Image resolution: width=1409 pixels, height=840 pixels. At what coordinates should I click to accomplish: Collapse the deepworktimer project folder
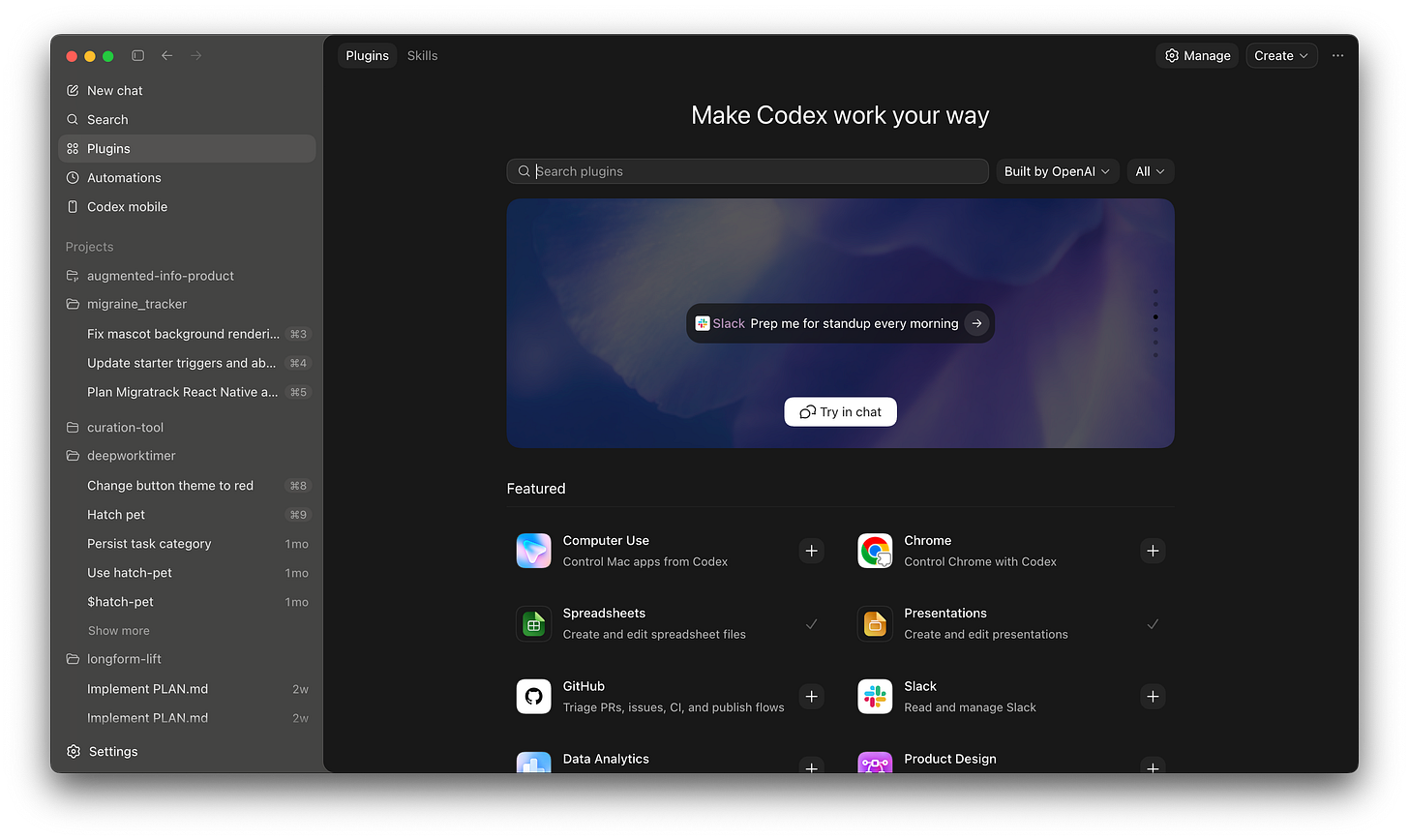(x=73, y=456)
